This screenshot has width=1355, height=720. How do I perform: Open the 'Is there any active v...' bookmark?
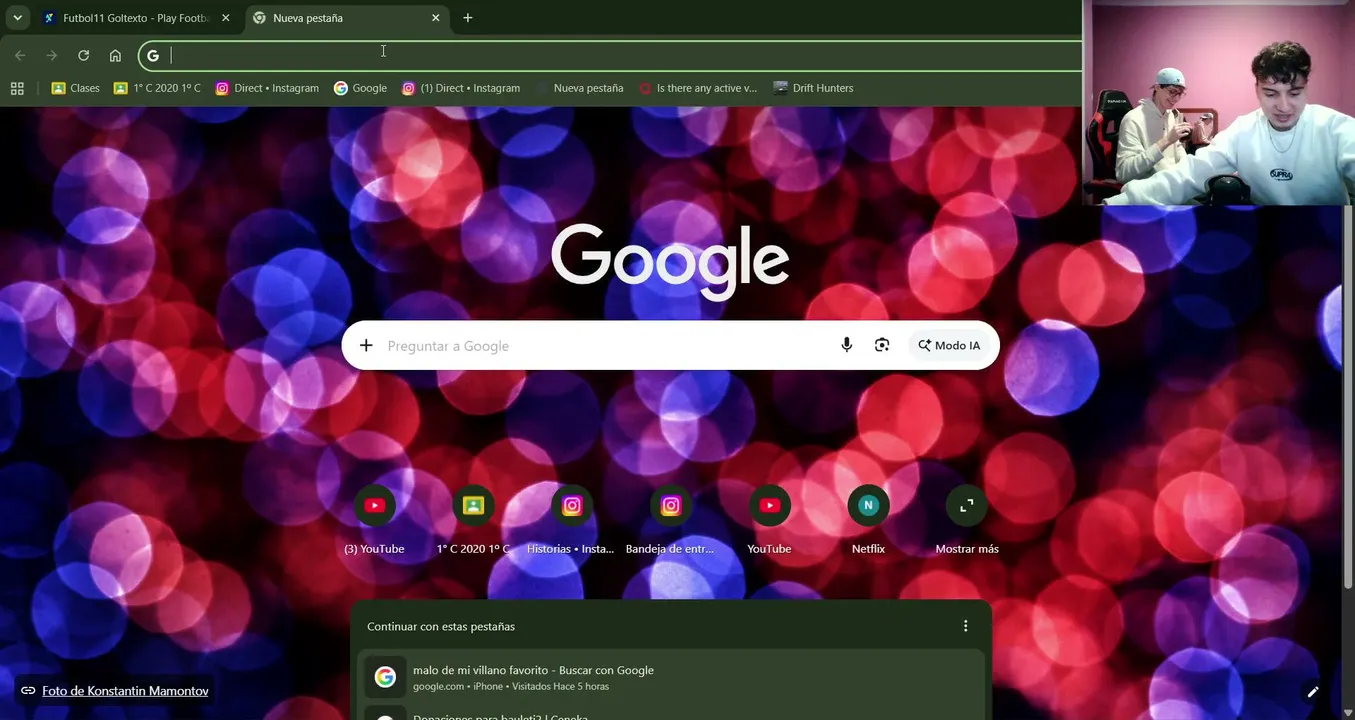click(698, 88)
